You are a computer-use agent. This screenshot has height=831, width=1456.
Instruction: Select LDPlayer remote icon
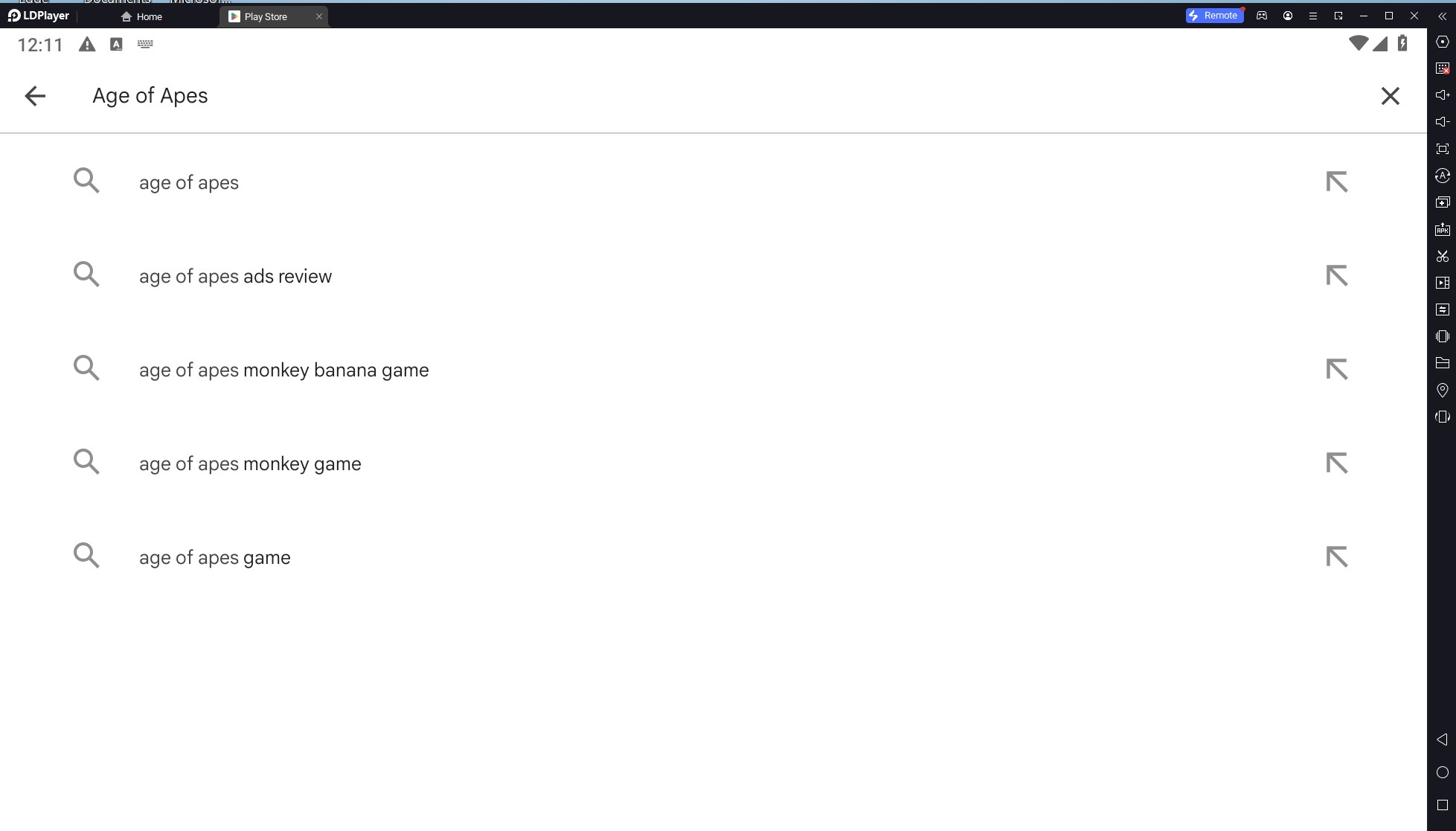point(1213,16)
